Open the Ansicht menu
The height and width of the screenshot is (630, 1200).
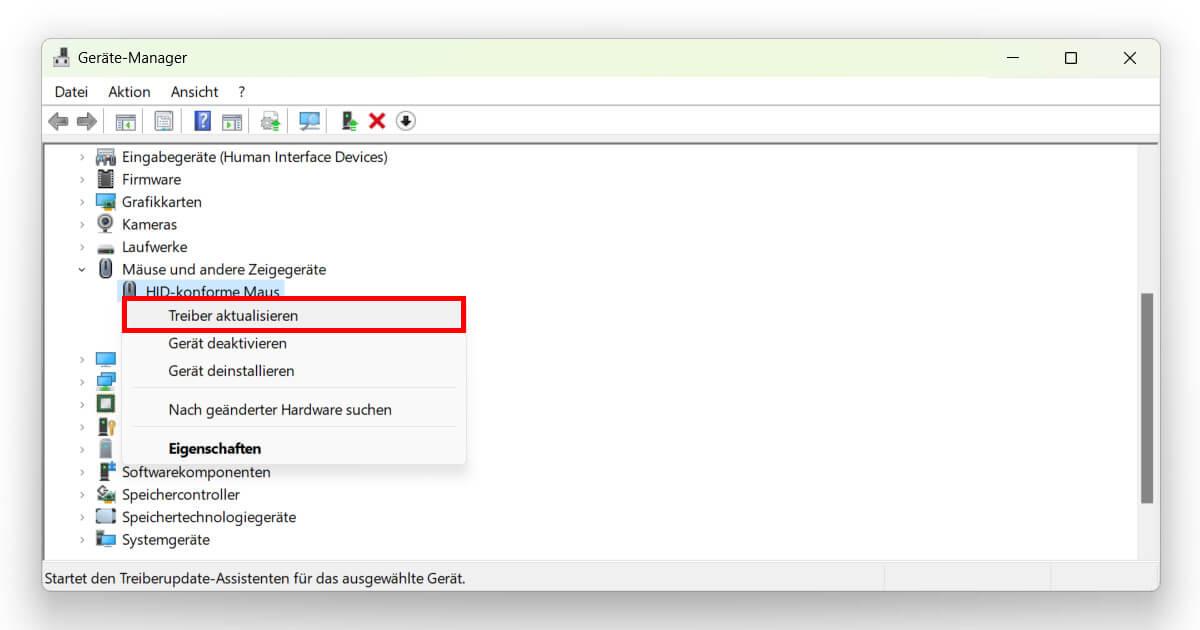193,91
